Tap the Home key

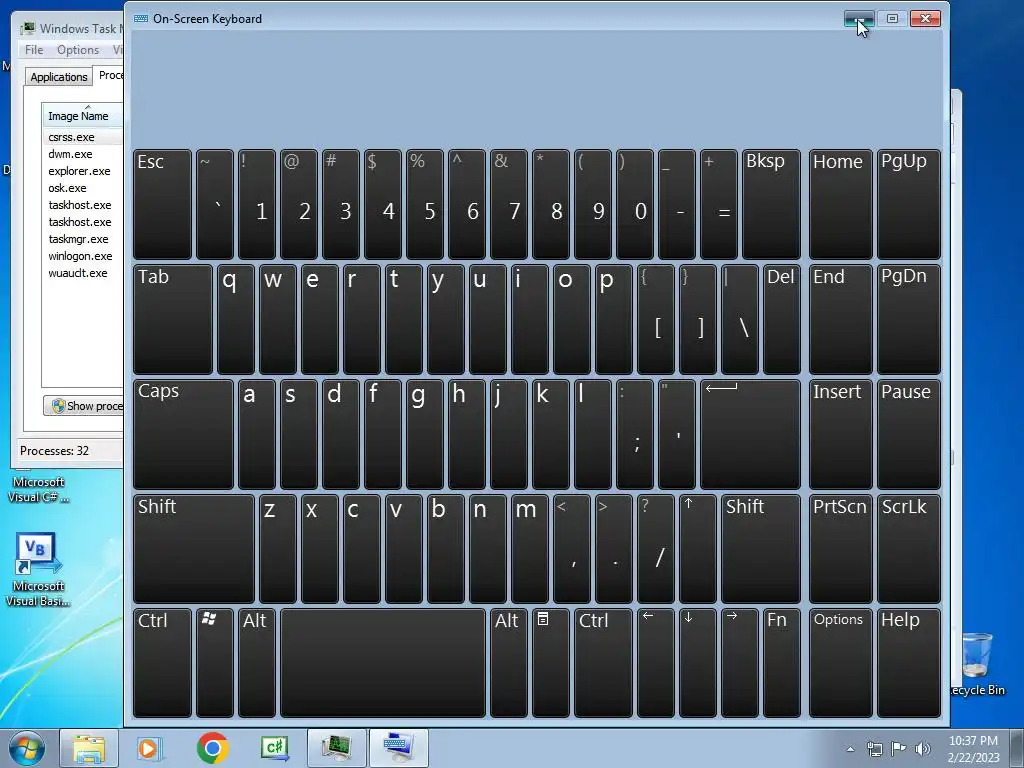click(840, 204)
